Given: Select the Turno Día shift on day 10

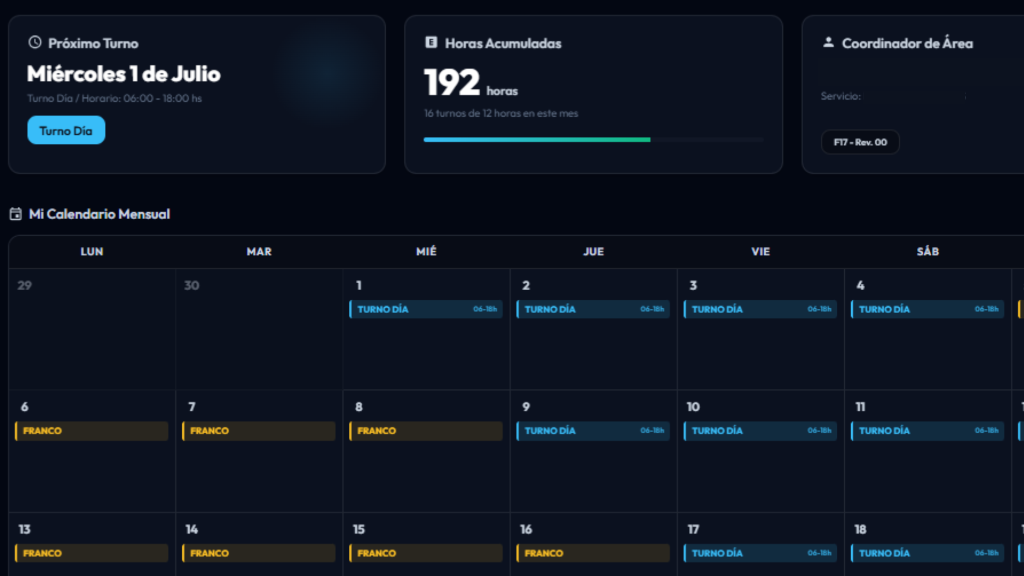Looking at the screenshot, I should click(760, 431).
